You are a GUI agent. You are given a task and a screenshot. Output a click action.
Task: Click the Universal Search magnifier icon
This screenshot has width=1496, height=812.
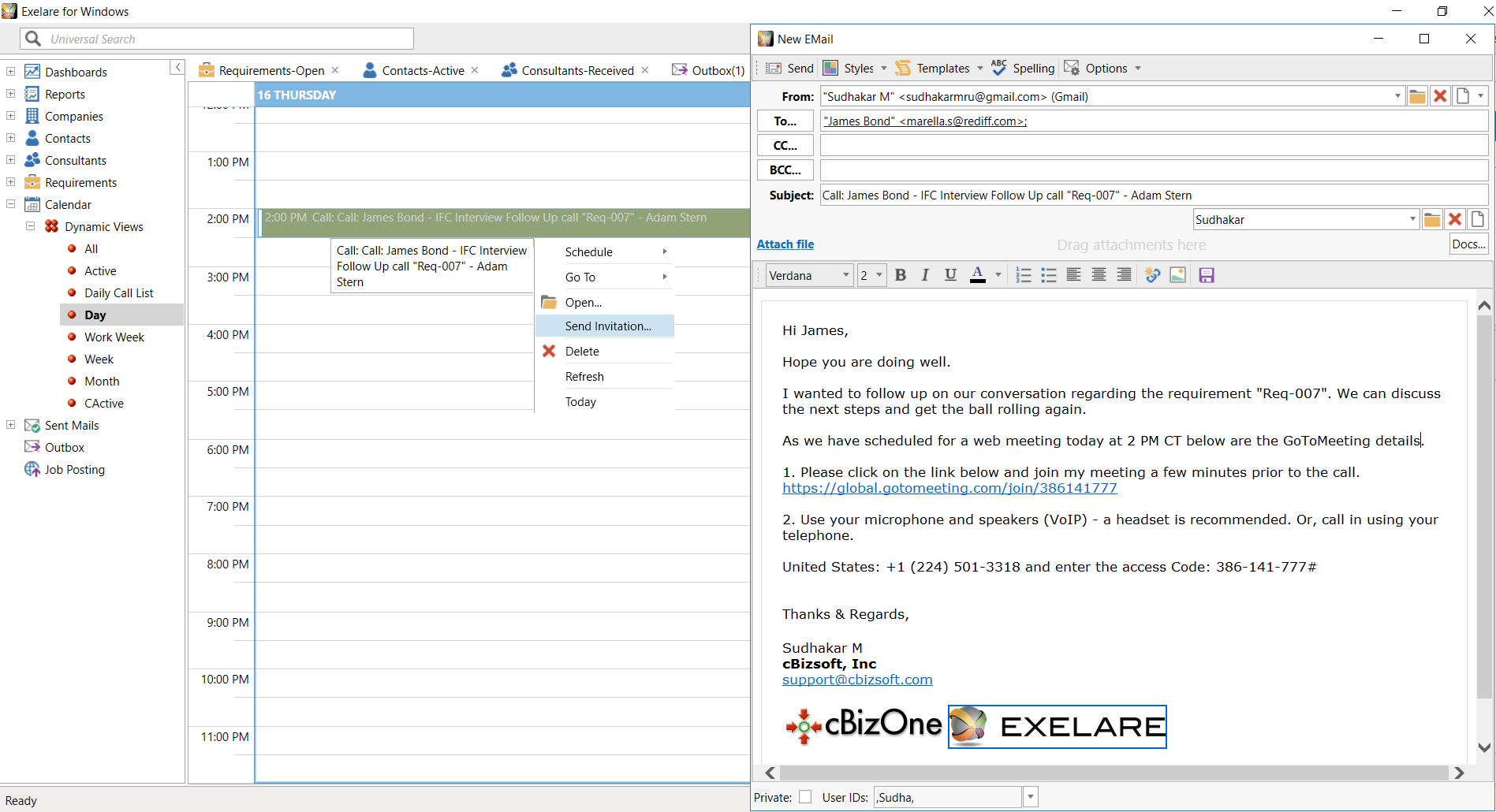tap(32, 39)
